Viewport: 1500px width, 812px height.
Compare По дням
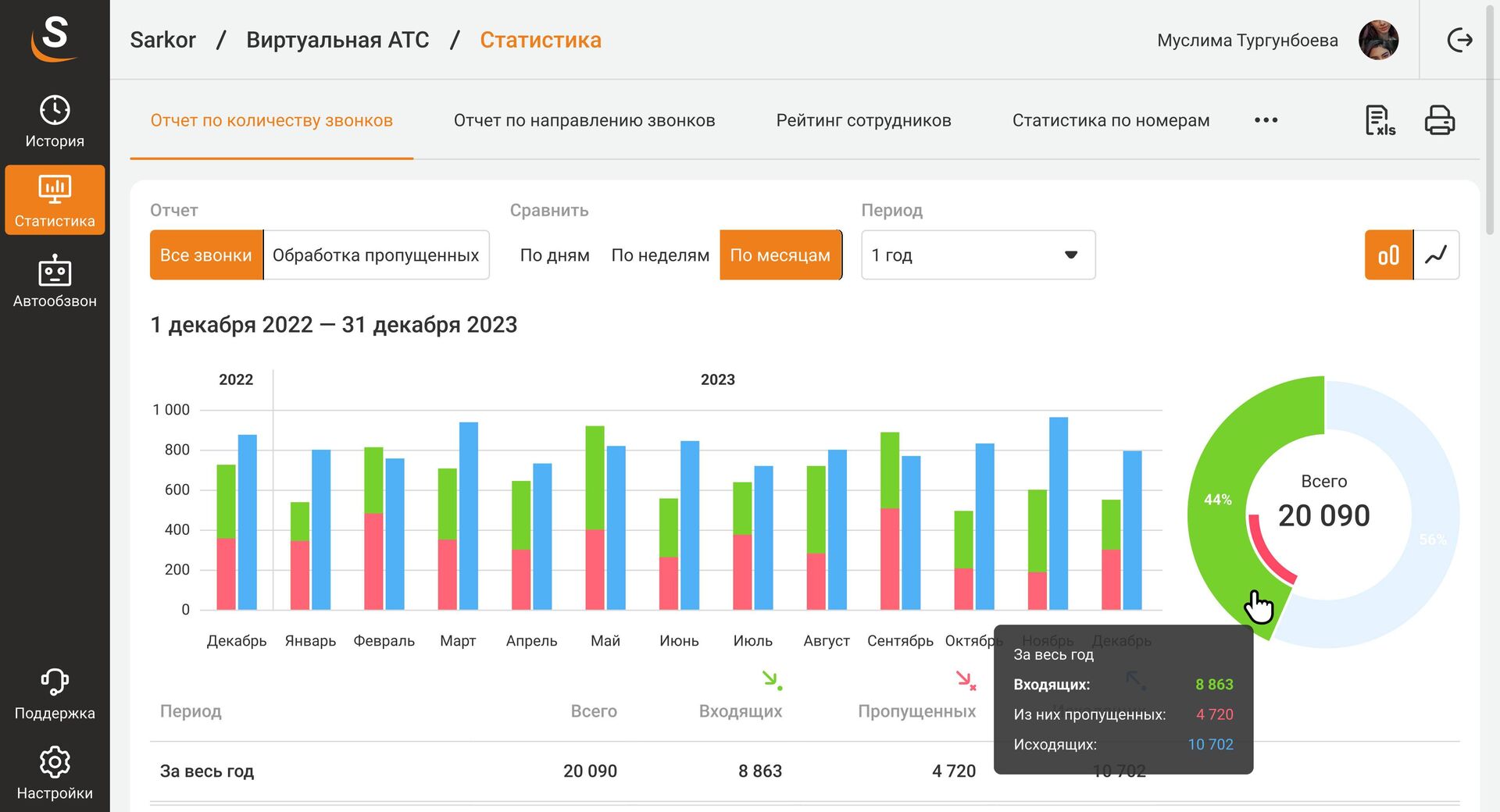pos(555,255)
